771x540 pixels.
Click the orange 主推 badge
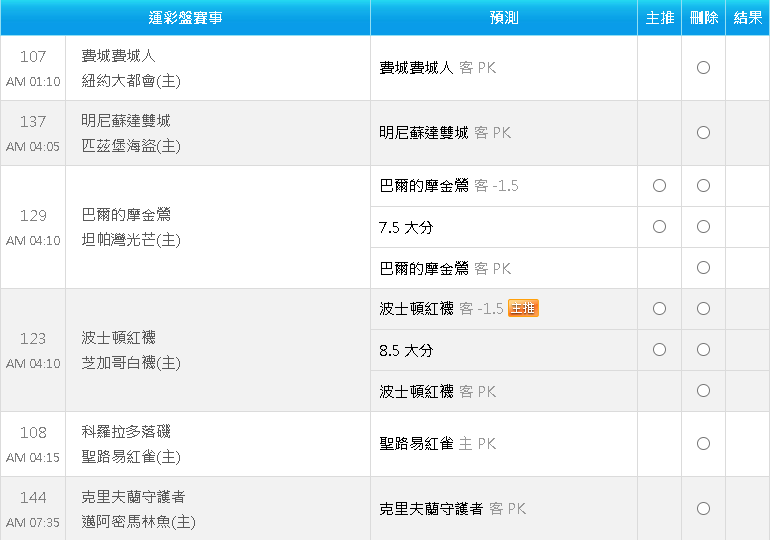click(523, 308)
